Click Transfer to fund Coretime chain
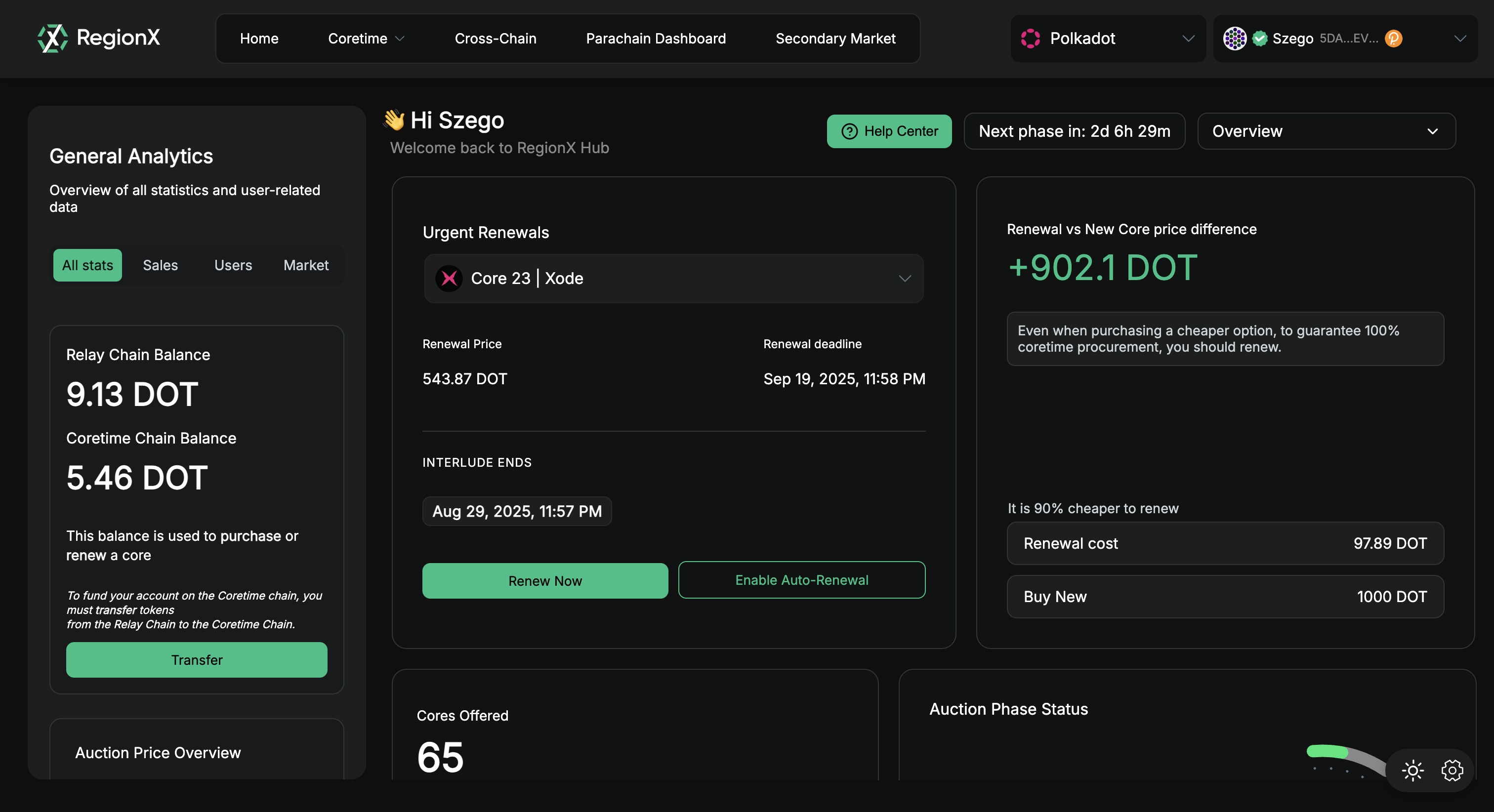Image resolution: width=1494 pixels, height=812 pixels. 197,660
